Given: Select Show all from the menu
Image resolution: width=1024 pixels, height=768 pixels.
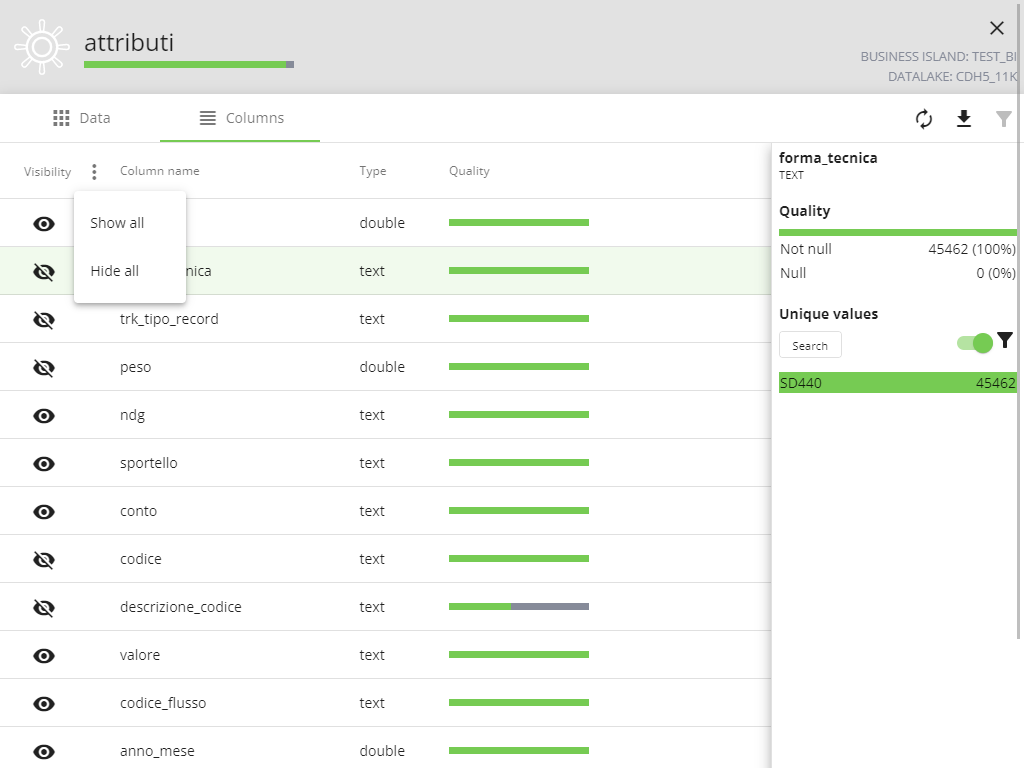Looking at the screenshot, I should [117, 223].
